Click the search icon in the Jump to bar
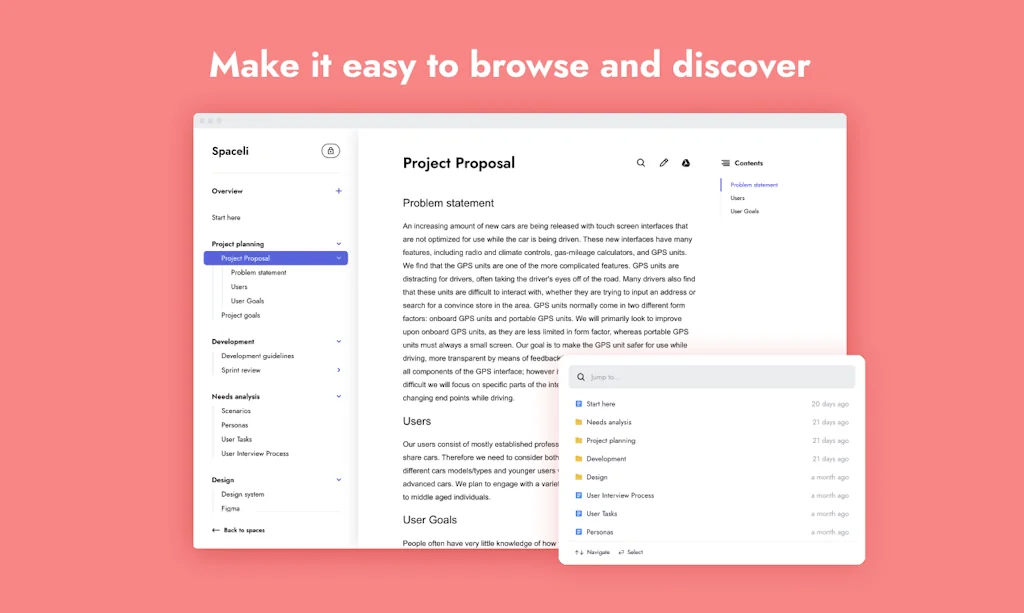The width and height of the screenshot is (1024, 613). (x=581, y=376)
